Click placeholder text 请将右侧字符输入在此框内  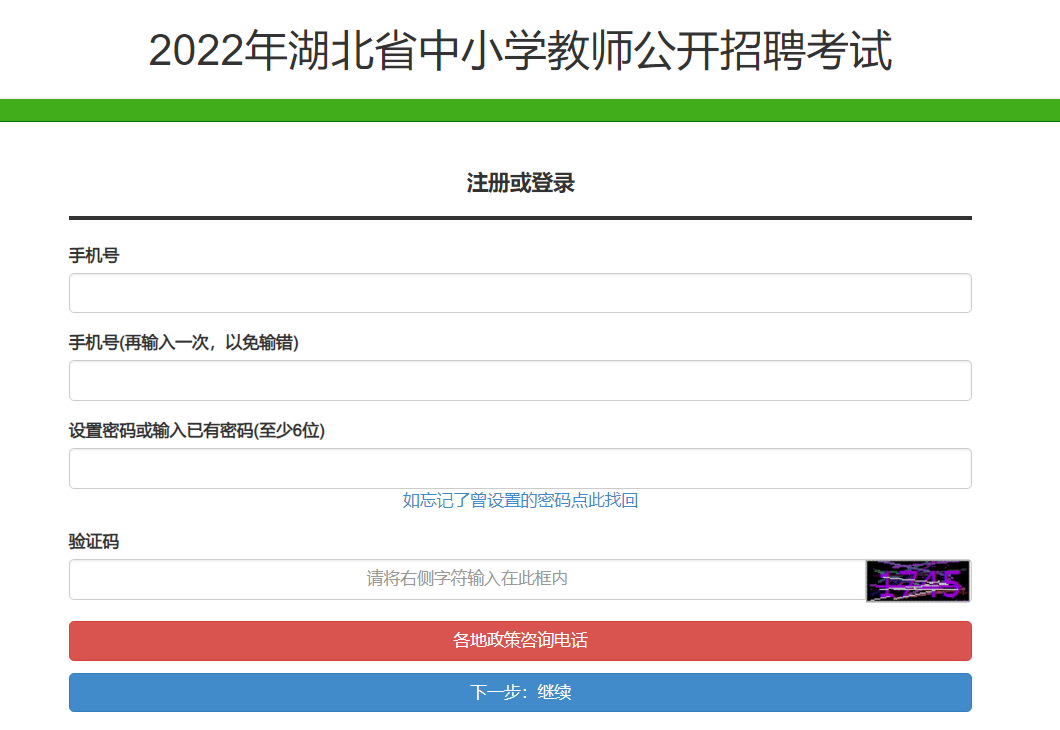tap(466, 579)
